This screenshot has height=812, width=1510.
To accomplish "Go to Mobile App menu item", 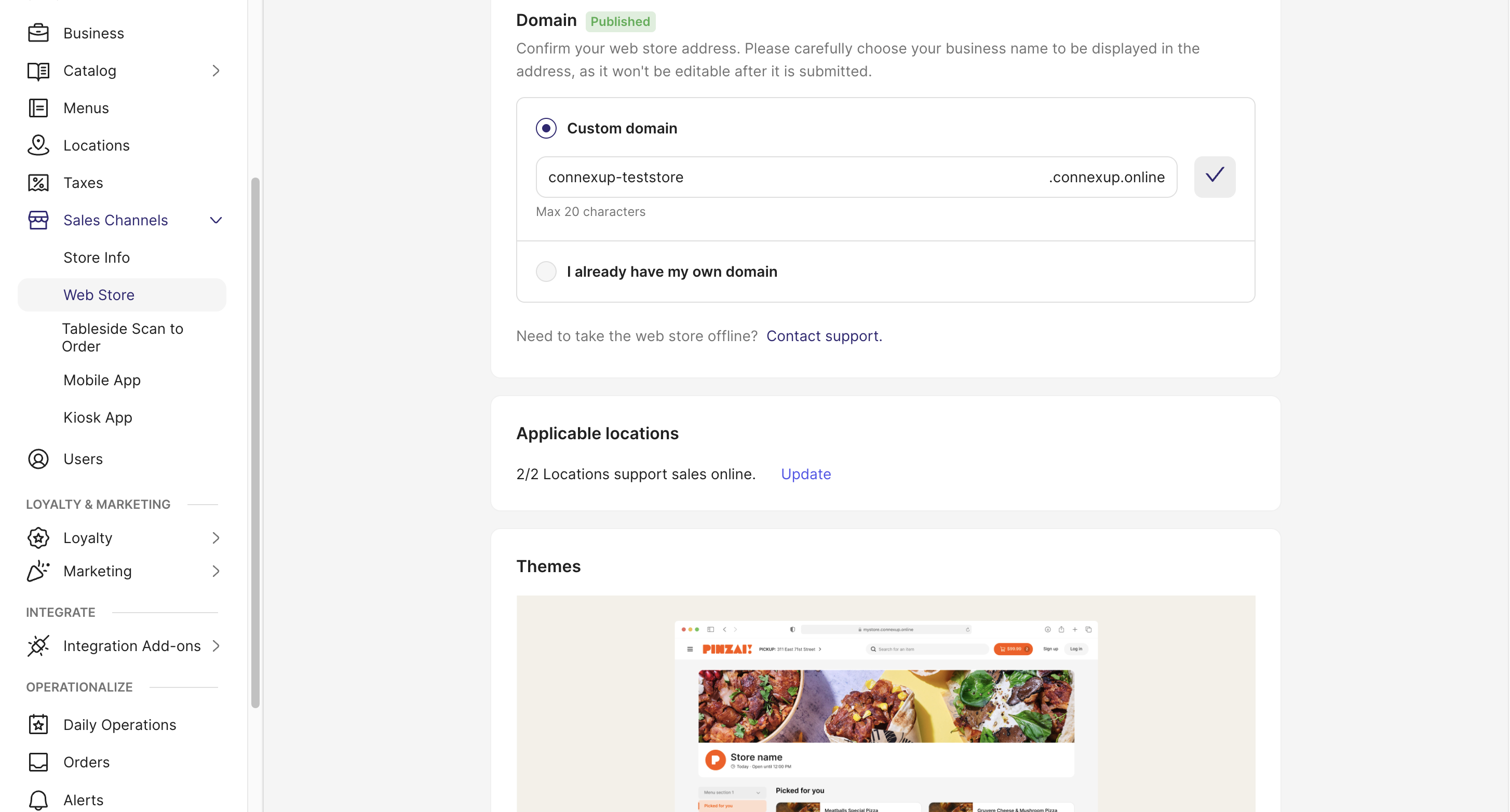I will click(102, 380).
